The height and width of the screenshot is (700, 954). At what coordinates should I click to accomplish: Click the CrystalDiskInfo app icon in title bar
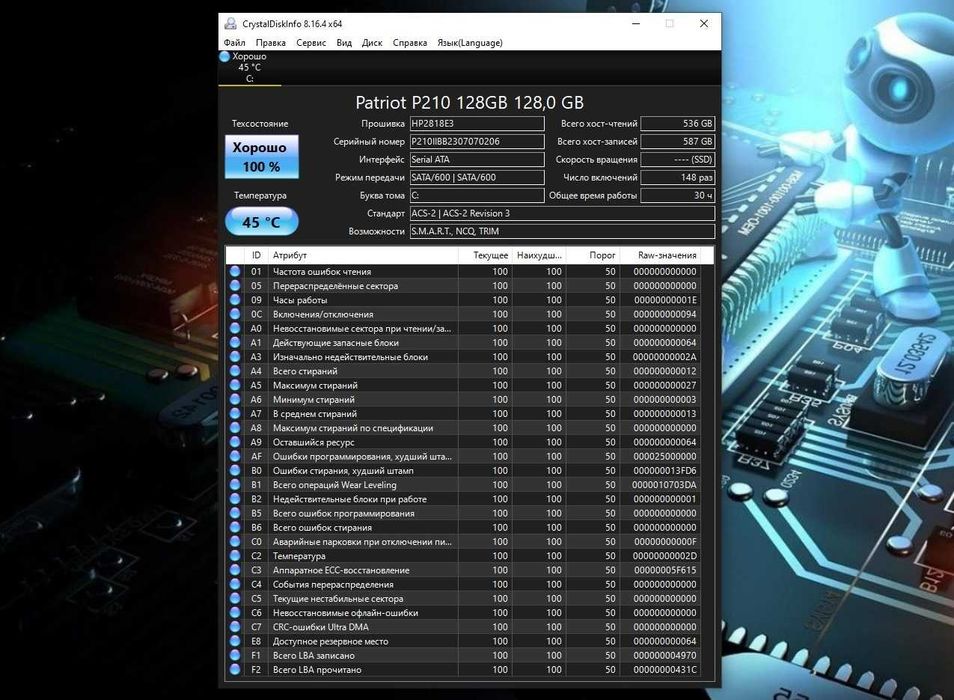pos(231,24)
